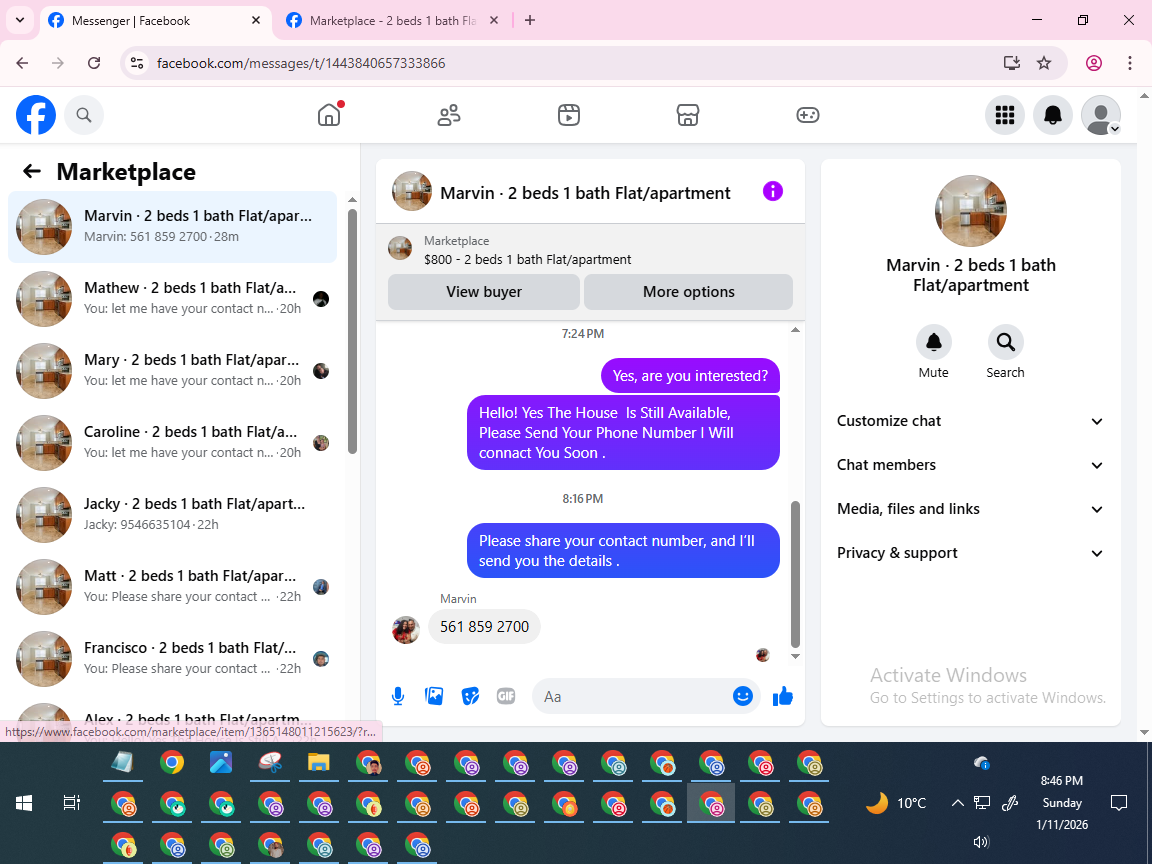
Task: Expand Customize chat section
Action: pyautogui.click(x=970, y=421)
